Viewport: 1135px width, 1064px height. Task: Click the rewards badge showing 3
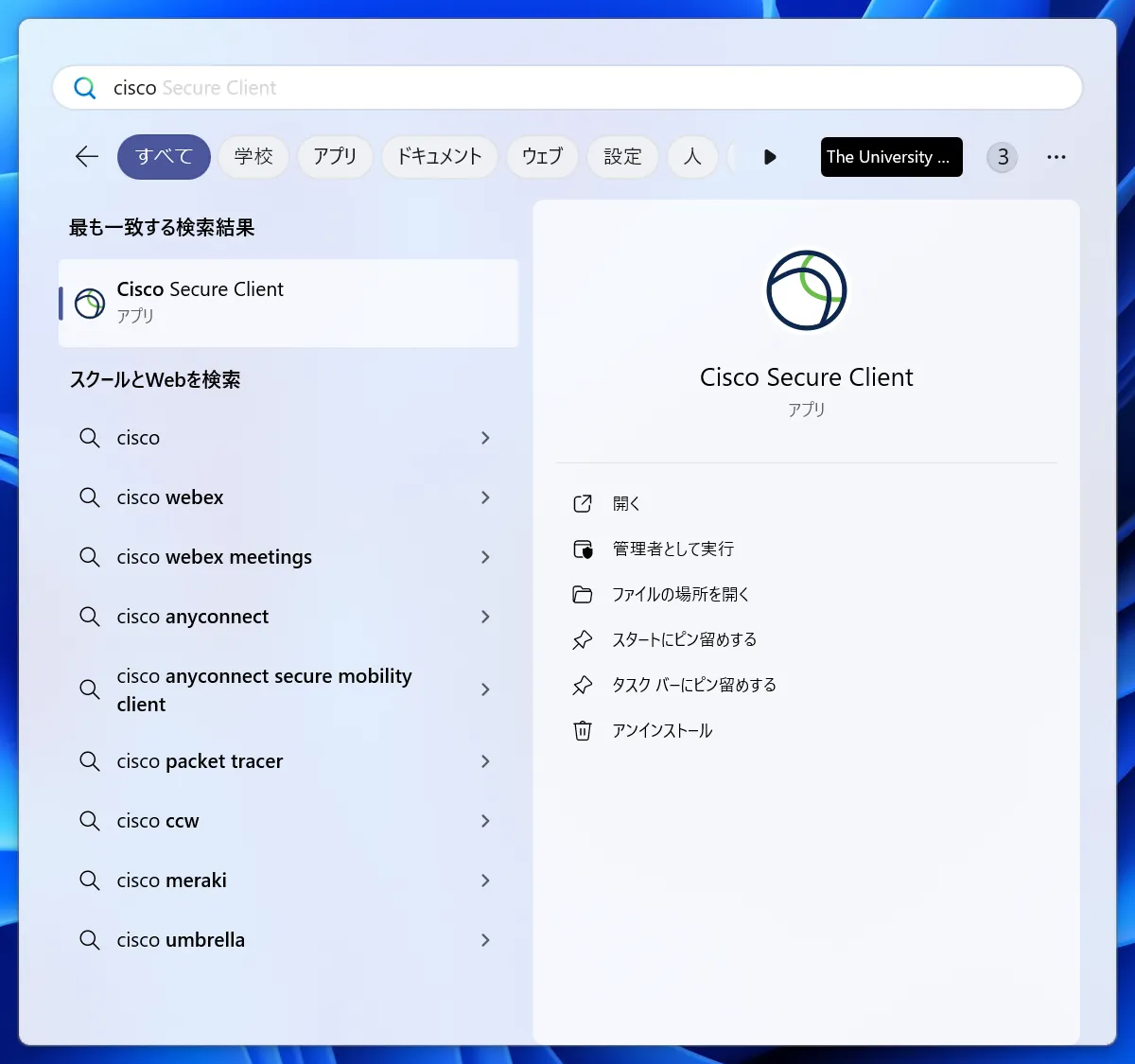(x=1003, y=157)
